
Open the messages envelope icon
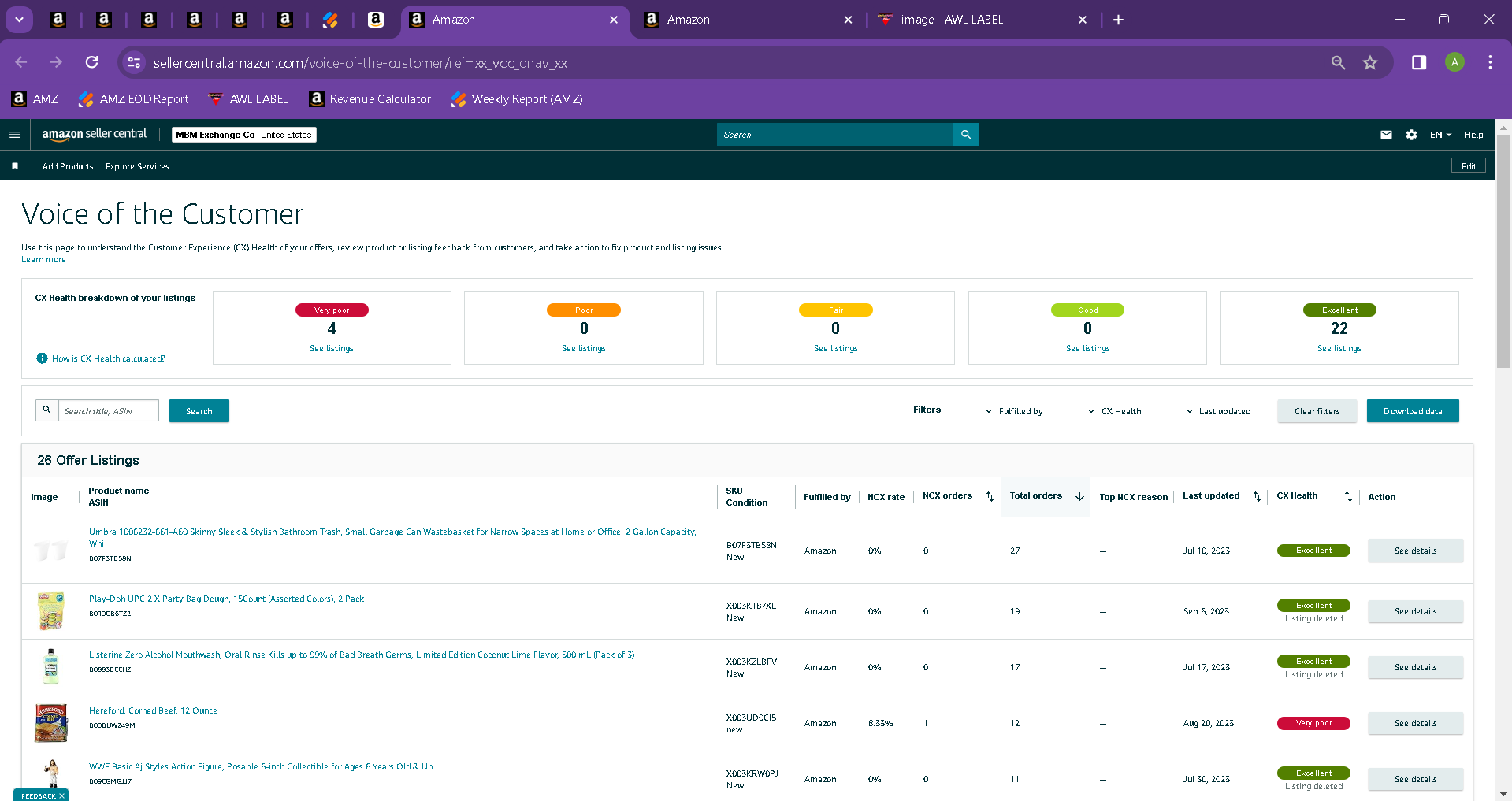tap(1386, 135)
